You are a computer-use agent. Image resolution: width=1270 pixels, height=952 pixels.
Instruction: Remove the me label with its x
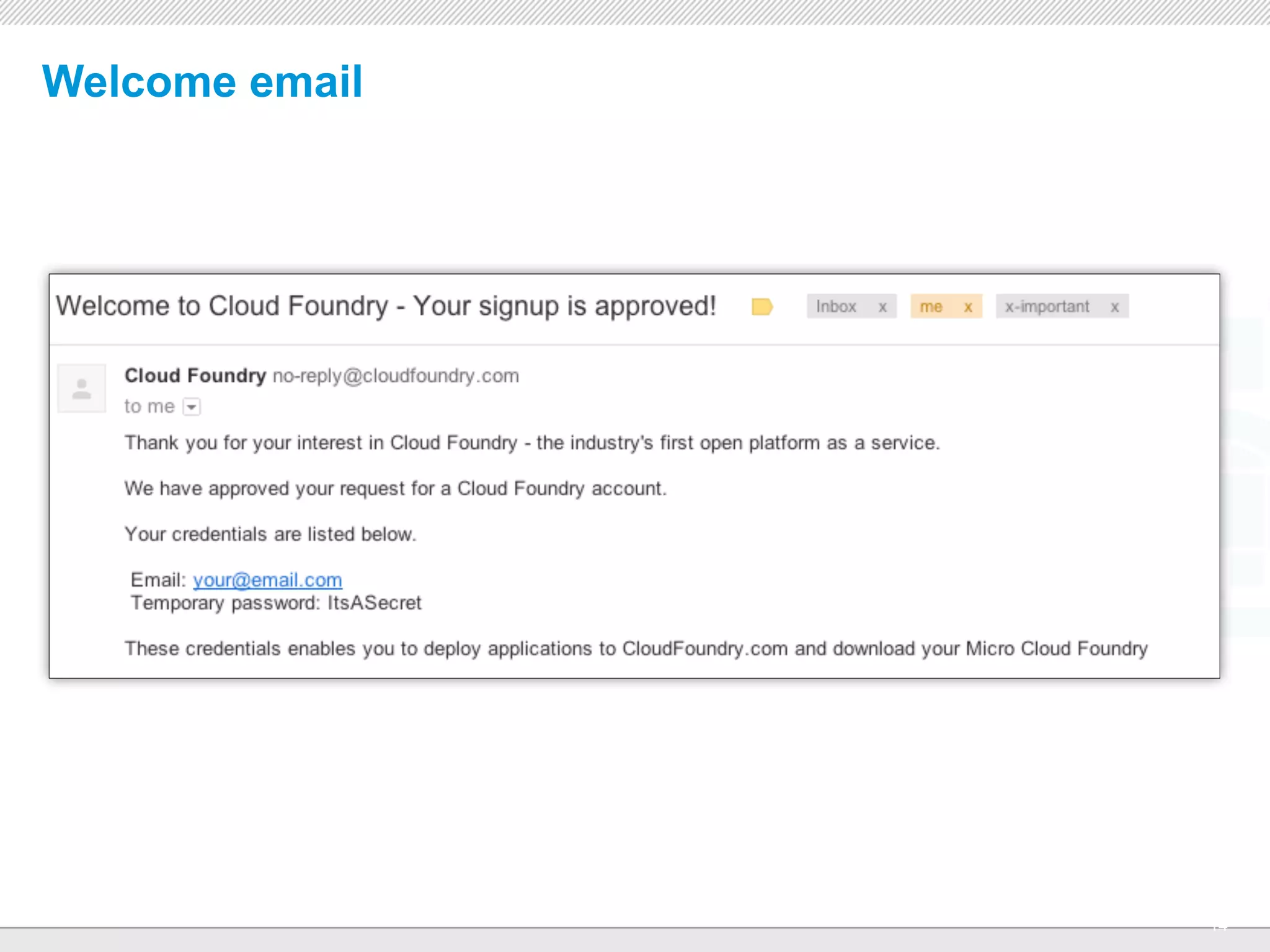coord(968,307)
